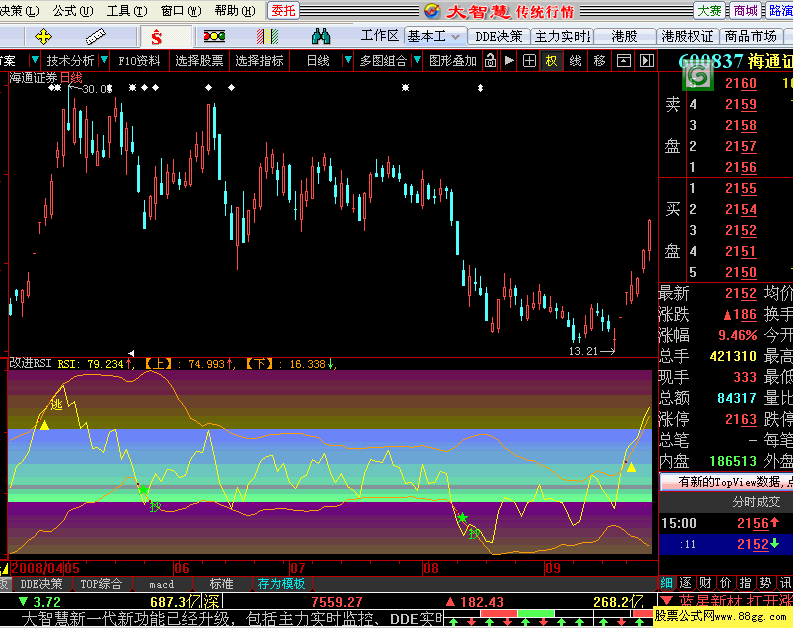
Task: Select the DDE决策 bottom indicator tab
Action: pyautogui.click(x=41, y=584)
